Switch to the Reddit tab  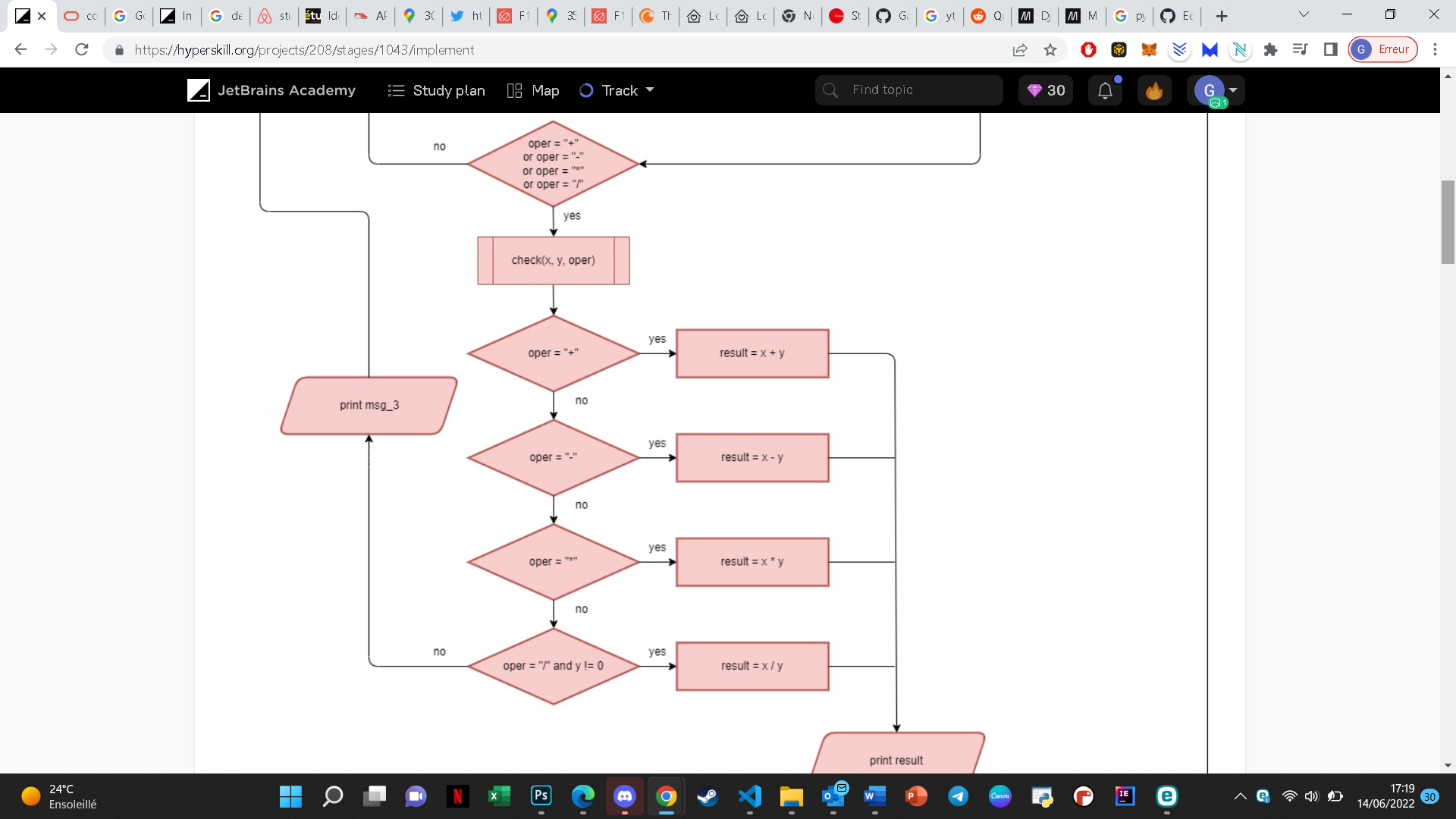click(987, 16)
